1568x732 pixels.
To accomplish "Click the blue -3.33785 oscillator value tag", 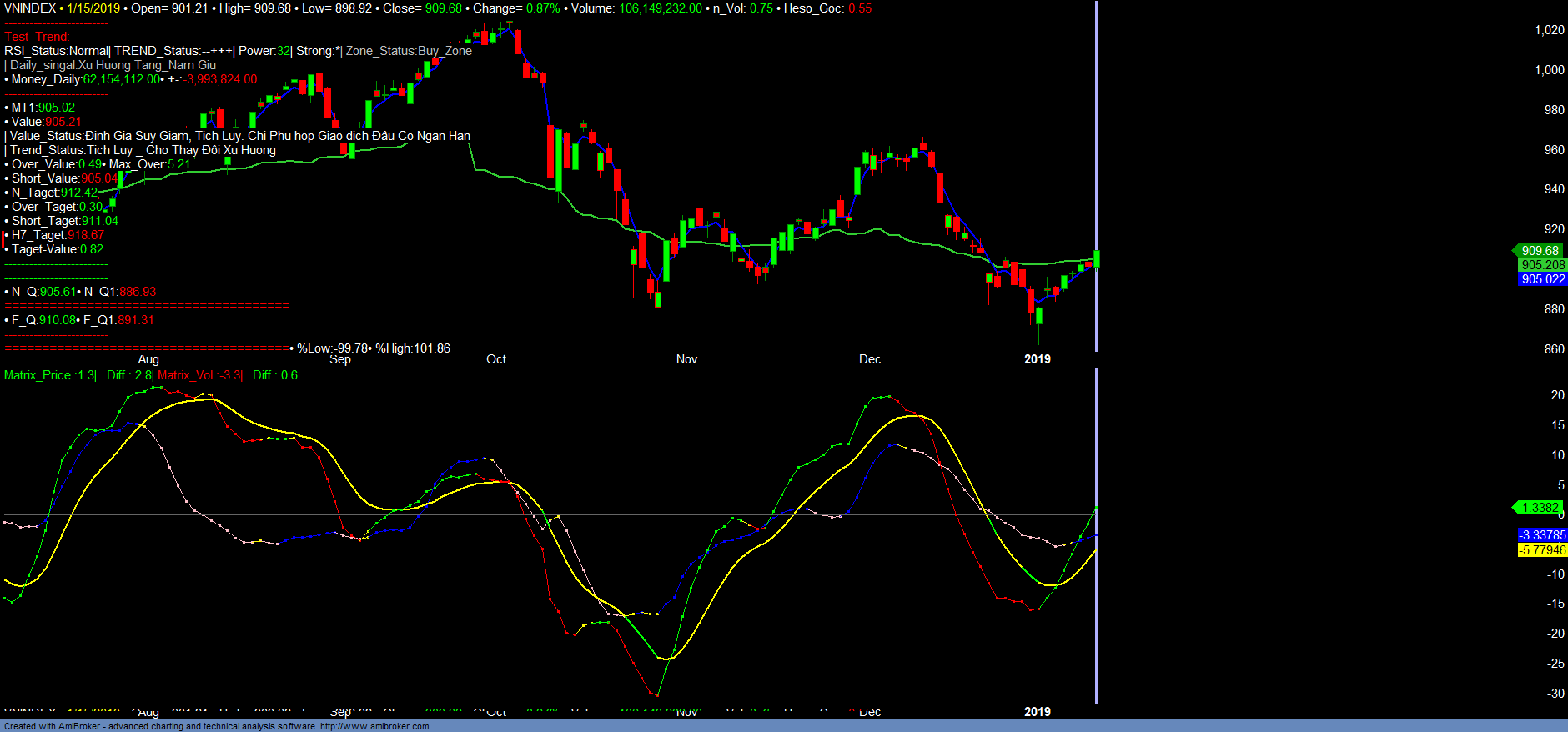I will pyautogui.click(x=1542, y=535).
